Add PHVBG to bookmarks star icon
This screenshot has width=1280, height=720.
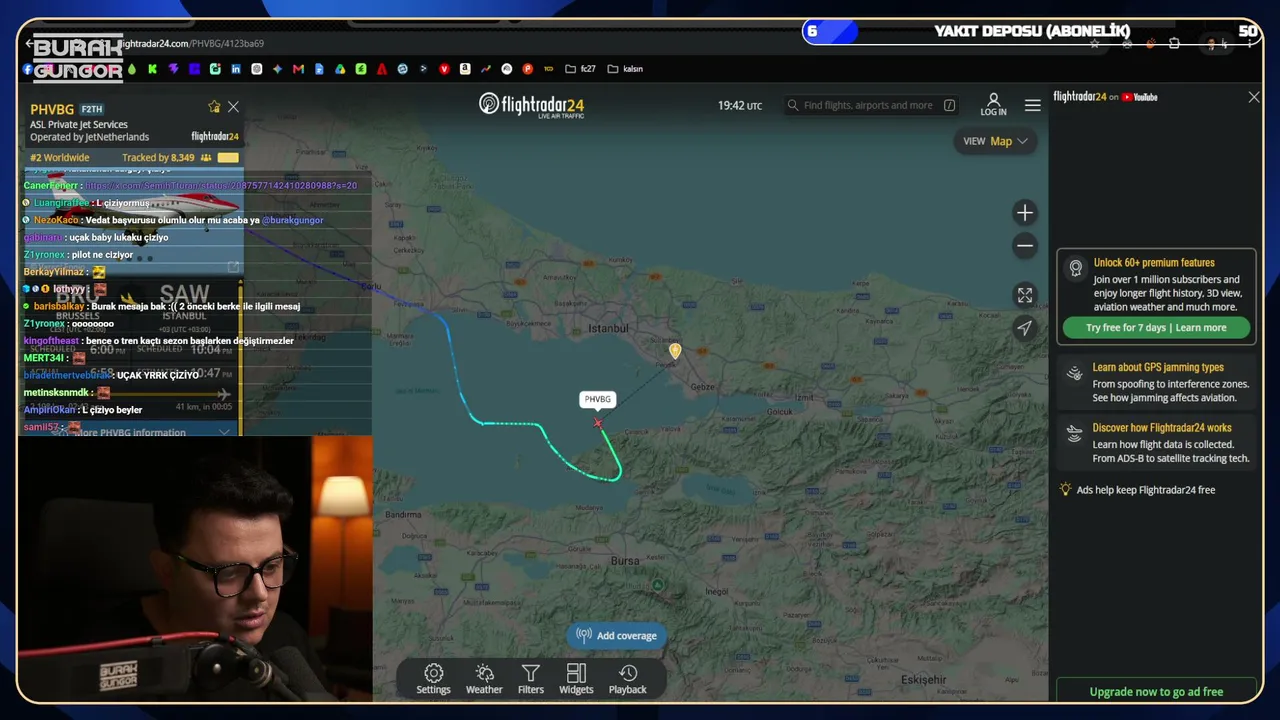point(213,107)
